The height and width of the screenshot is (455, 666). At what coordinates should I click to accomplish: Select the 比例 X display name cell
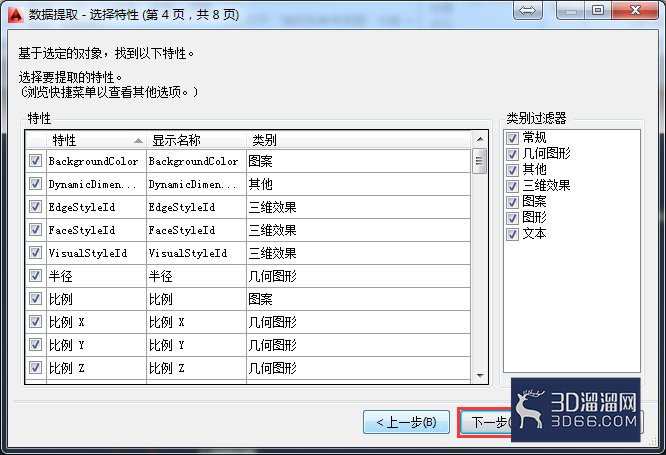(196, 322)
